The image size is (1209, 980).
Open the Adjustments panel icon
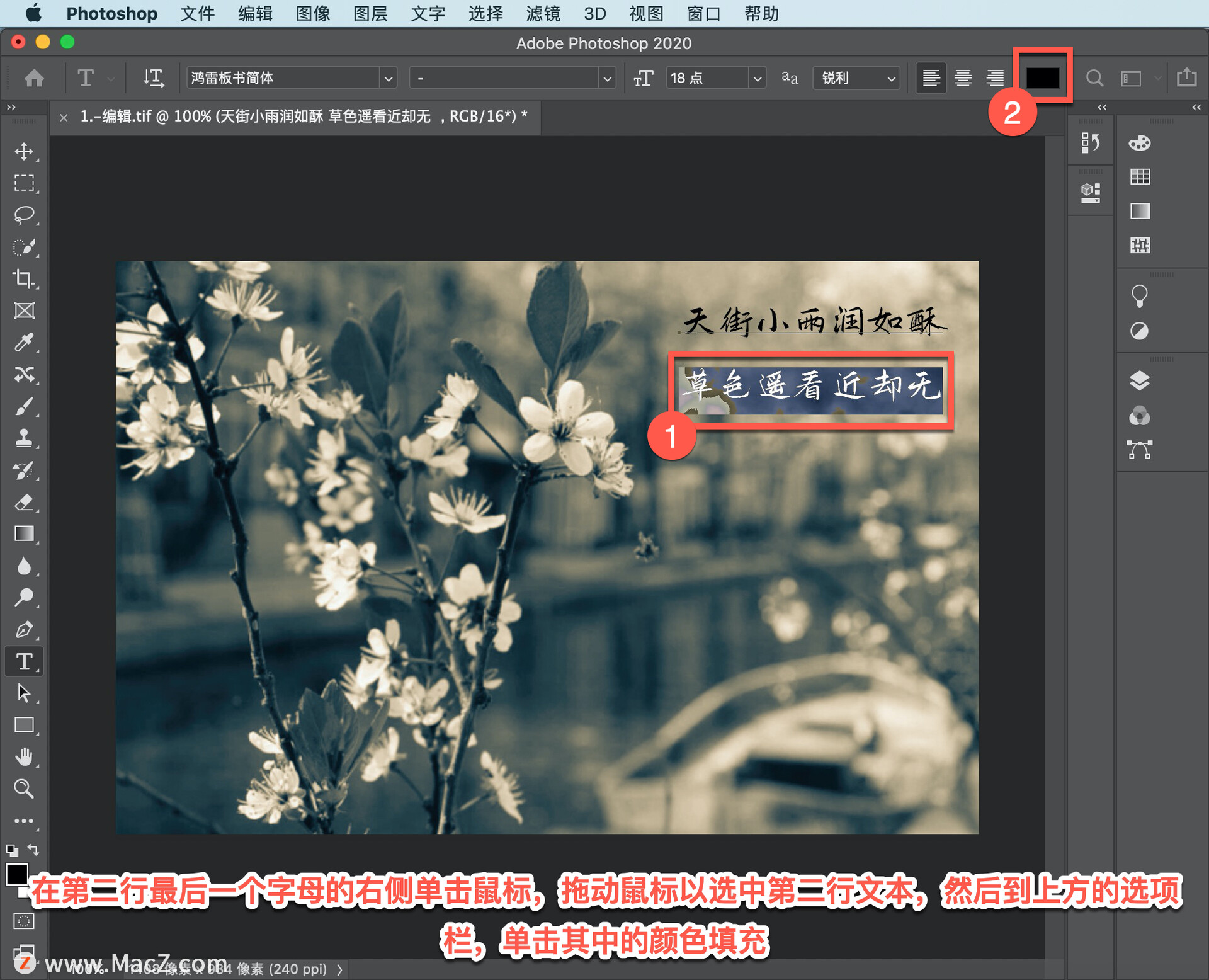1140,331
